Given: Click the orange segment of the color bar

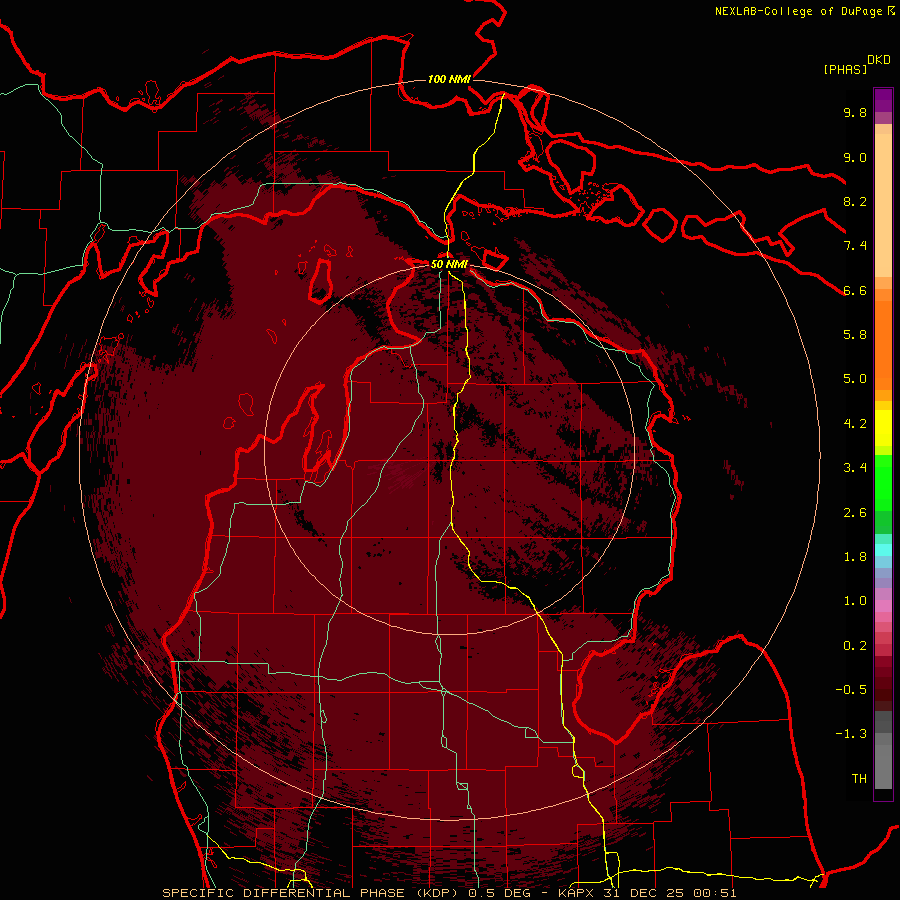Looking at the screenshot, I should click(x=883, y=344).
